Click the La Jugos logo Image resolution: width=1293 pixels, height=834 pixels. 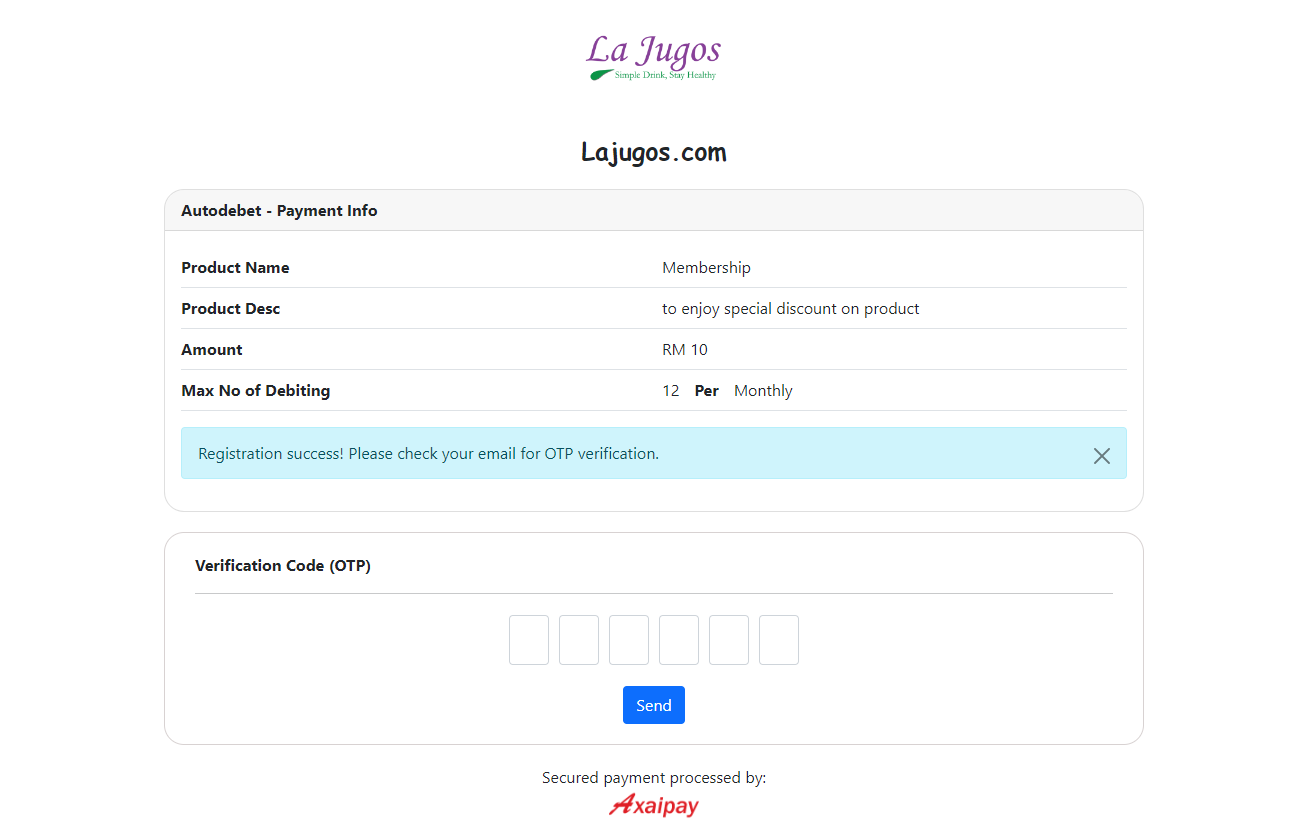[653, 58]
